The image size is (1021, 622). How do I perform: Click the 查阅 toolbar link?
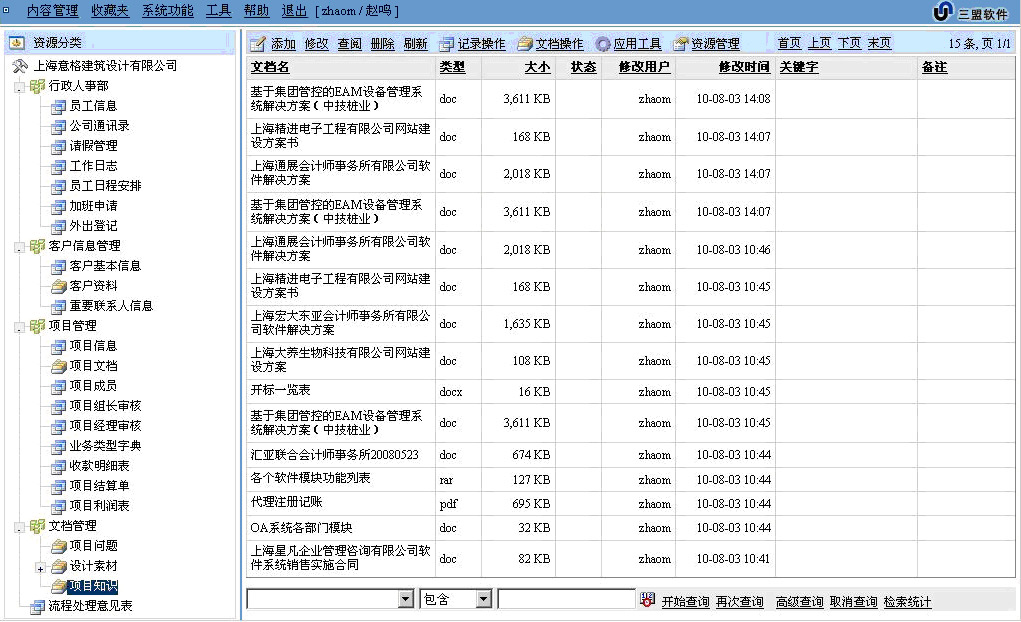[x=350, y=44]
